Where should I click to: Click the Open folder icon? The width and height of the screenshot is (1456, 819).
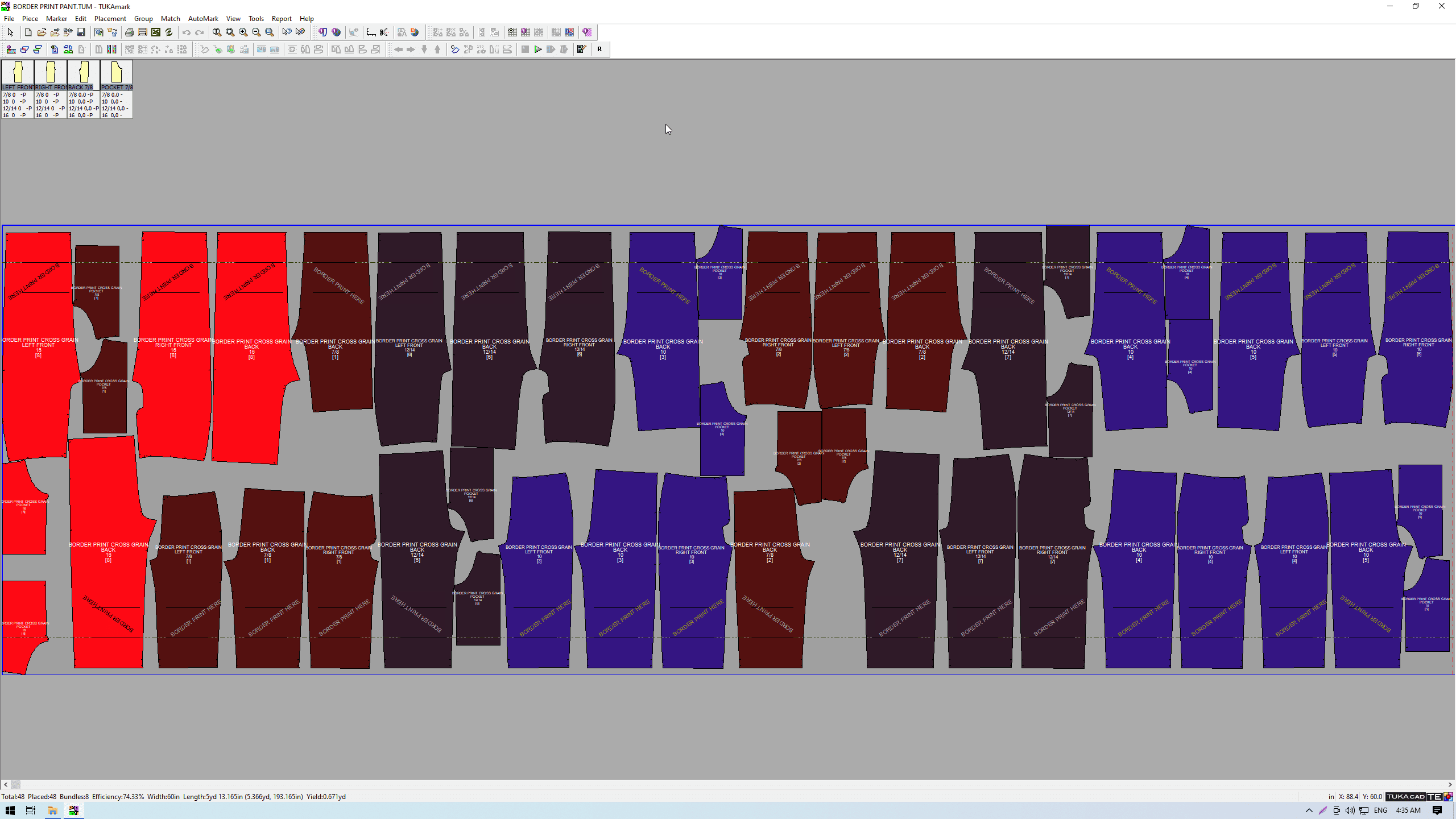click(42, 32)
